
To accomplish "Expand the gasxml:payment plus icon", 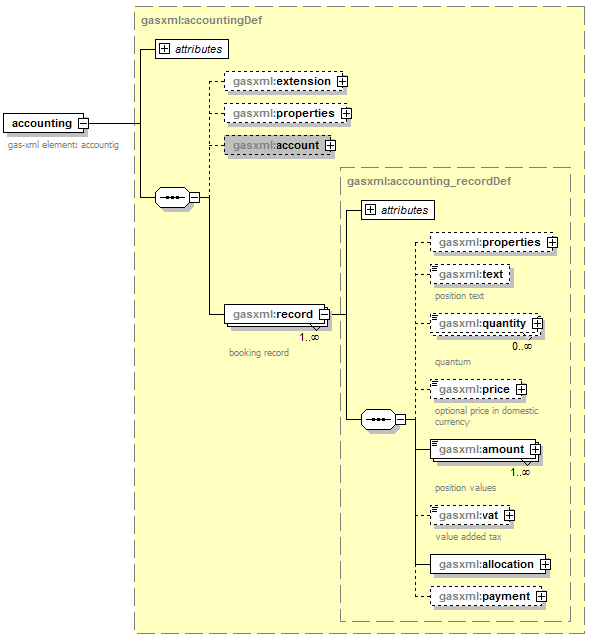I will pyautogui.click(x=541, y=596).
